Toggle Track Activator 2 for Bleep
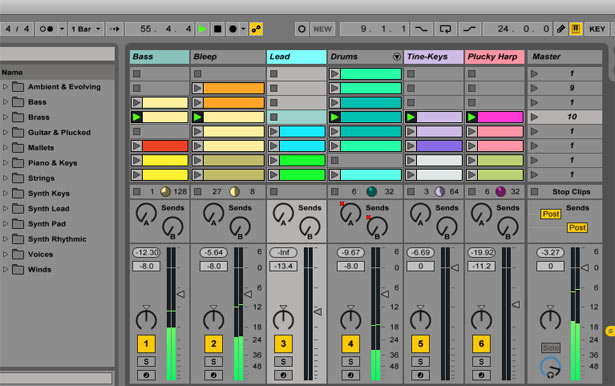The height and width of the screenshot is (386, 615). click(213, 344)
